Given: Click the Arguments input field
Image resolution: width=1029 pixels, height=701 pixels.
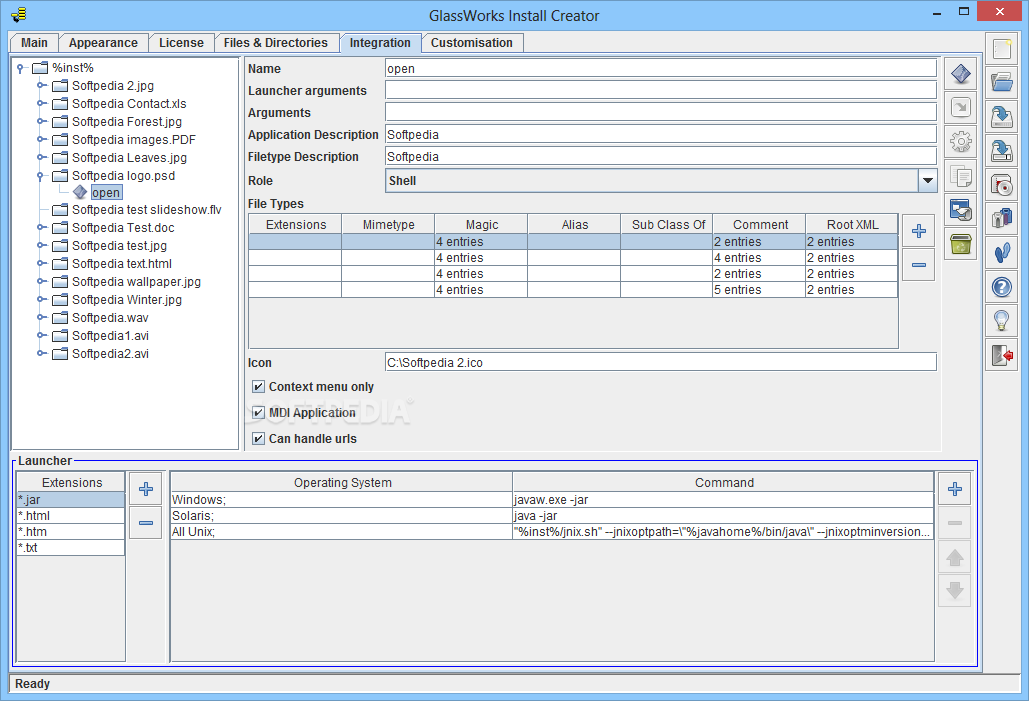Looking at the screenshot, I should tap(660, 112).
